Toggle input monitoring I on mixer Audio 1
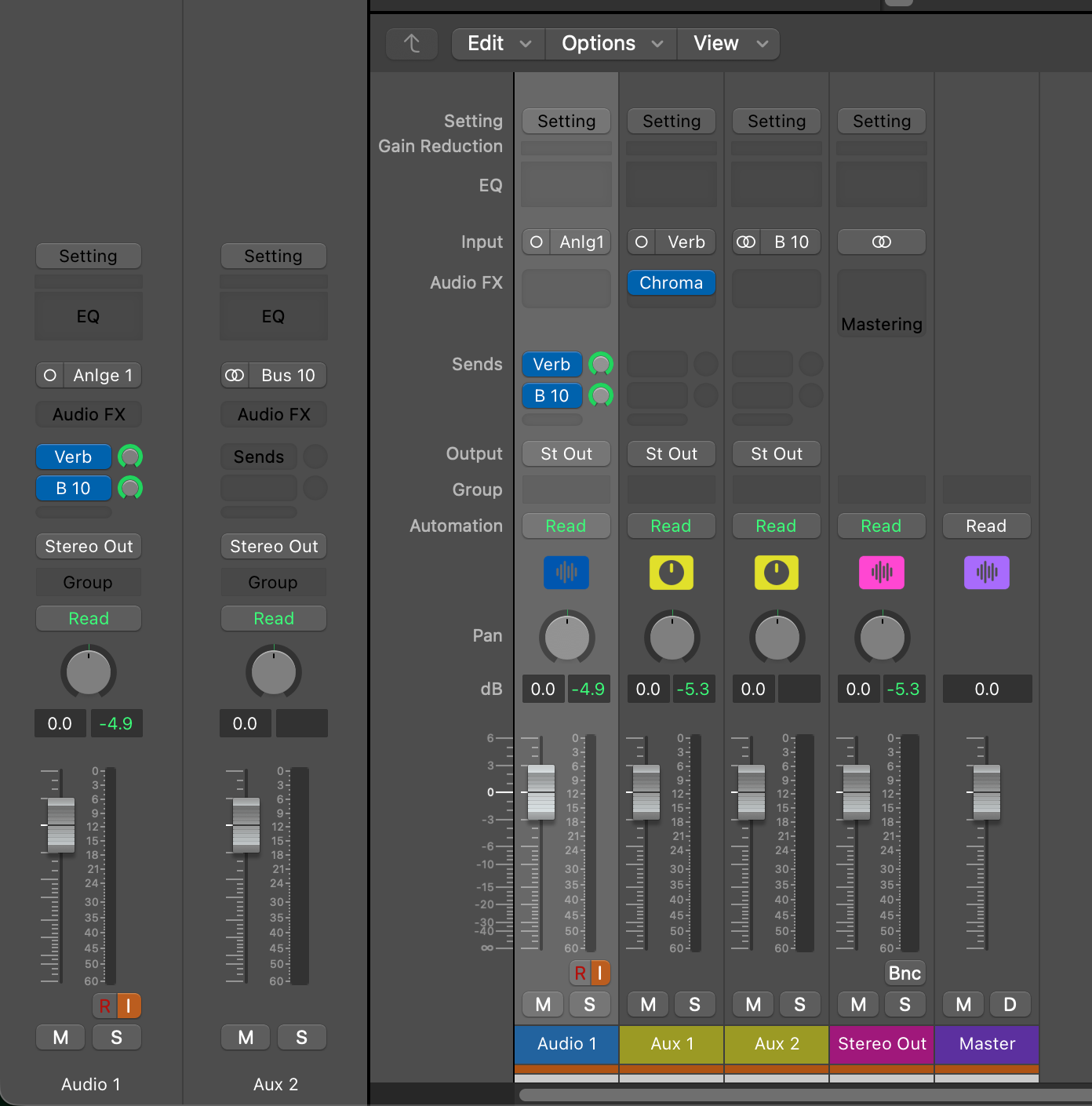This screenshot has width=1092, height=1106. [600, 973]
